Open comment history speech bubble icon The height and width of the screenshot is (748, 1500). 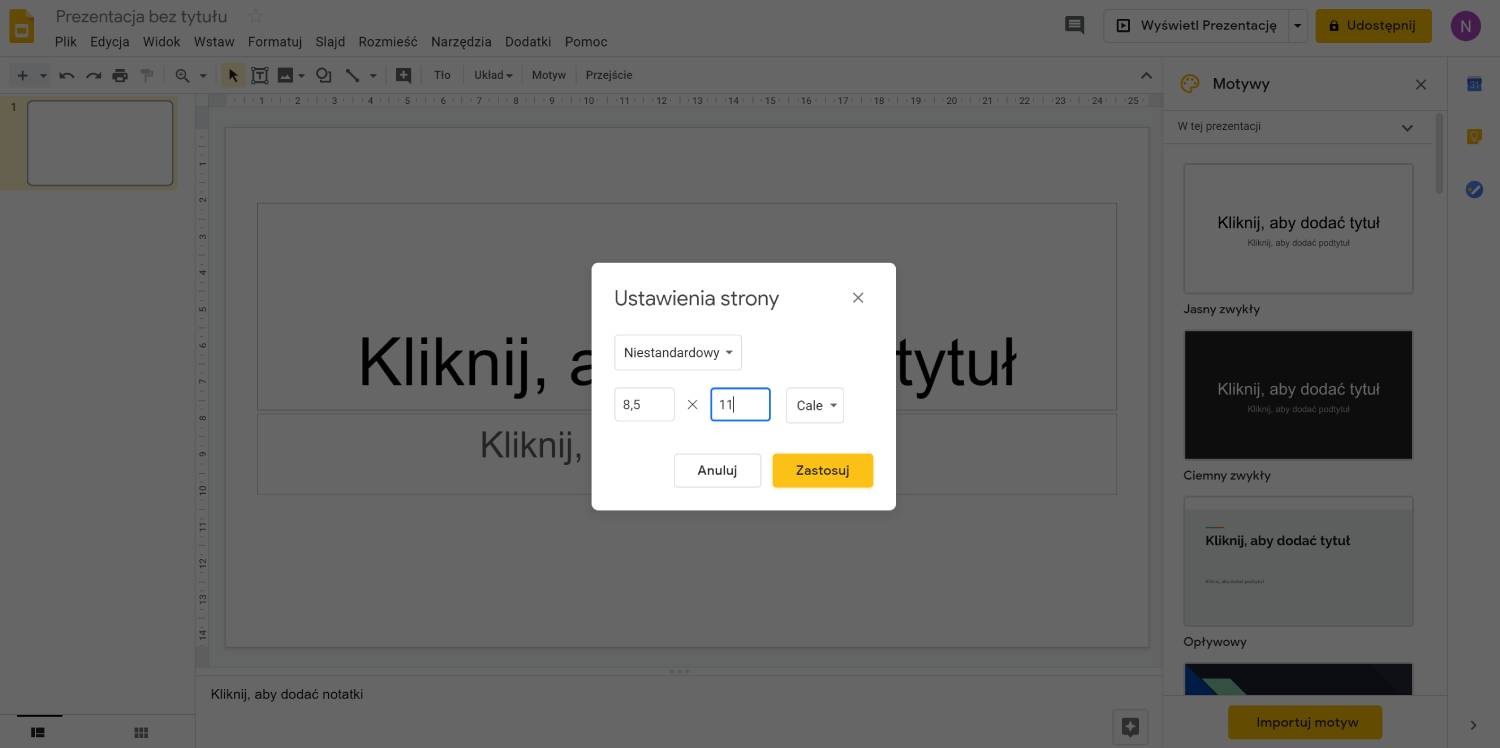tap(1074, 26)
